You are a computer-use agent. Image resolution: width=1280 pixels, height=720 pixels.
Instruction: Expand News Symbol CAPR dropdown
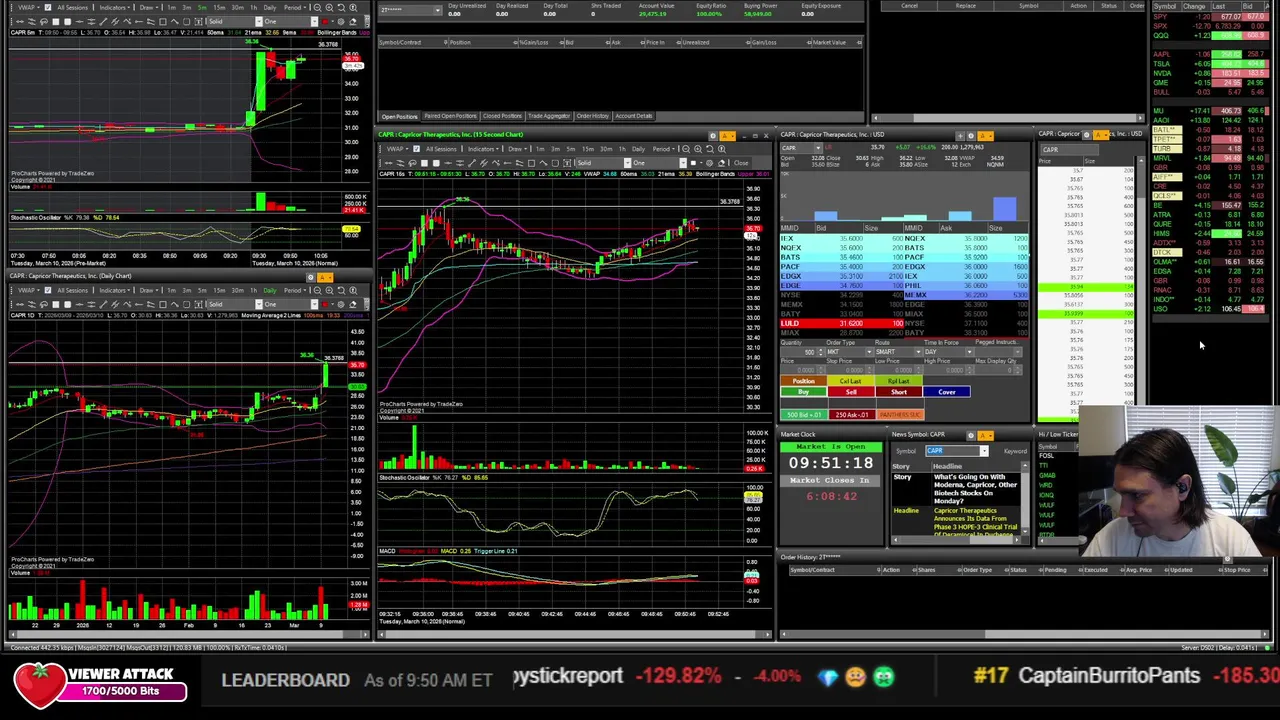pyautogui.click(x=983, y=451)
